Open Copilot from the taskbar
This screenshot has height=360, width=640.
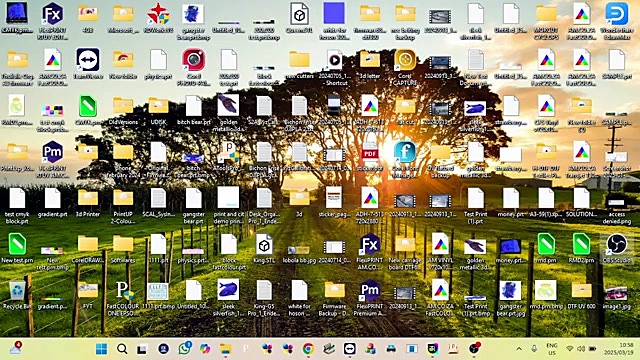205,349
